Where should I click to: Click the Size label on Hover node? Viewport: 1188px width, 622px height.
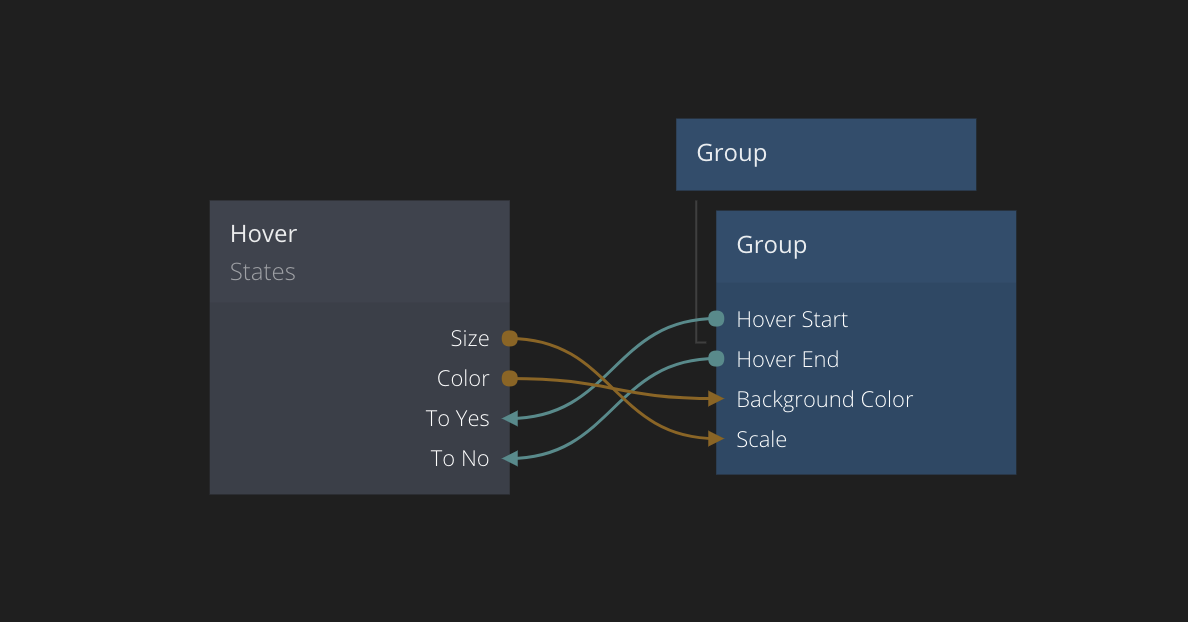point(469,339)
